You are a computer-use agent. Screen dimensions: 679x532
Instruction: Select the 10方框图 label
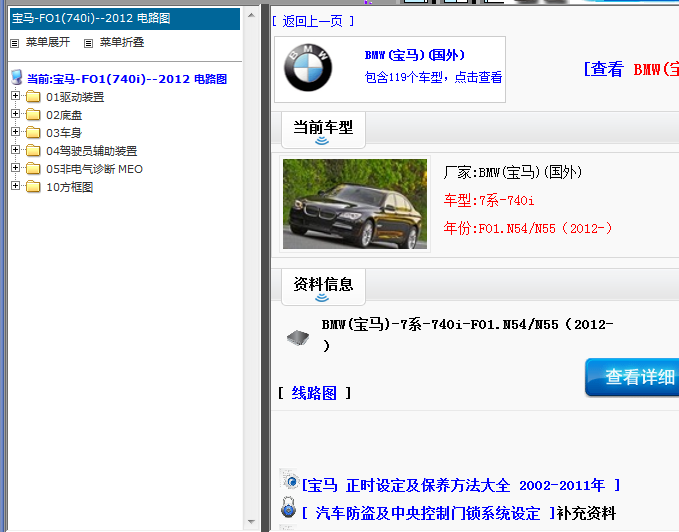(70, 187)
